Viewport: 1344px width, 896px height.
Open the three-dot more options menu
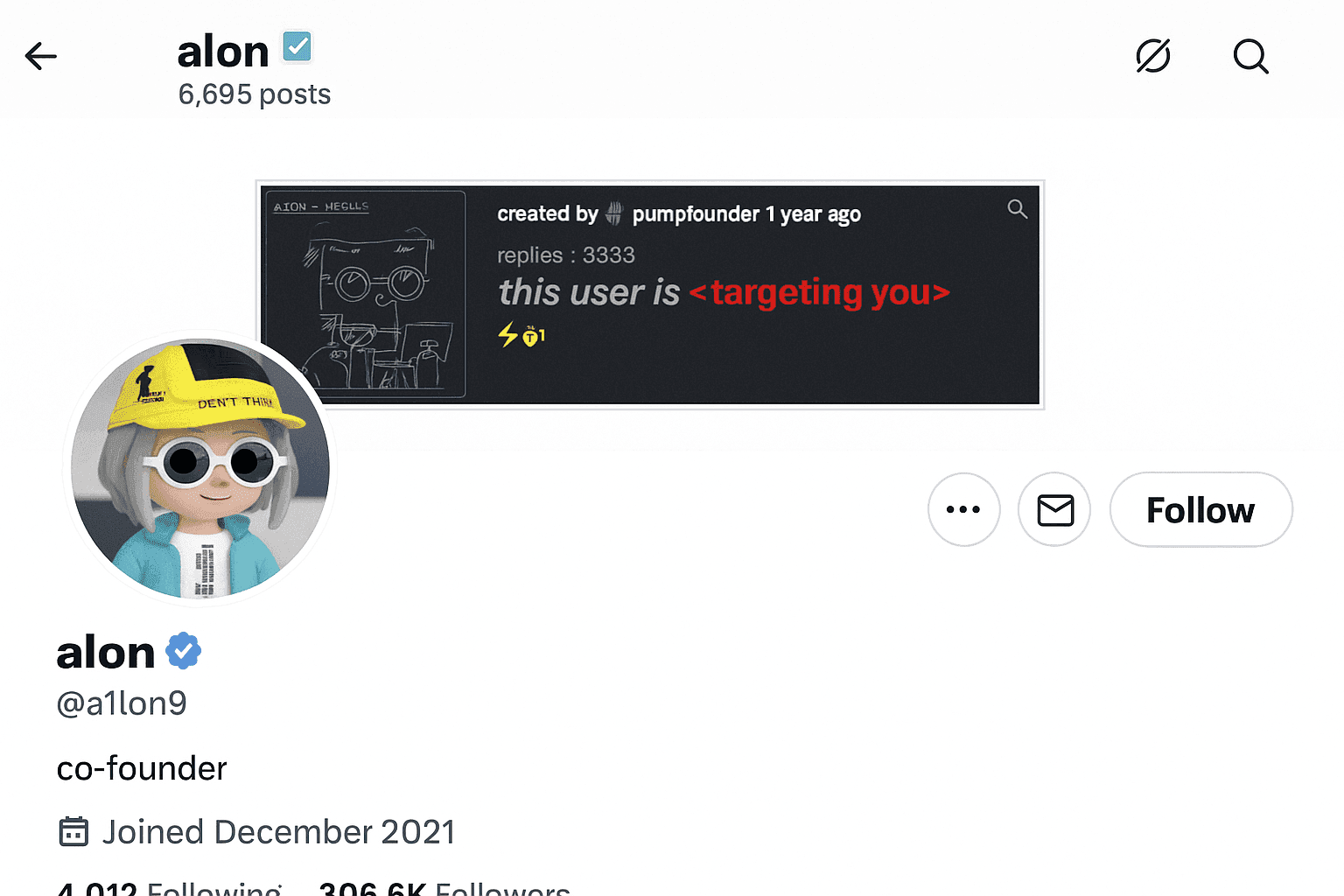pos(963,509)
